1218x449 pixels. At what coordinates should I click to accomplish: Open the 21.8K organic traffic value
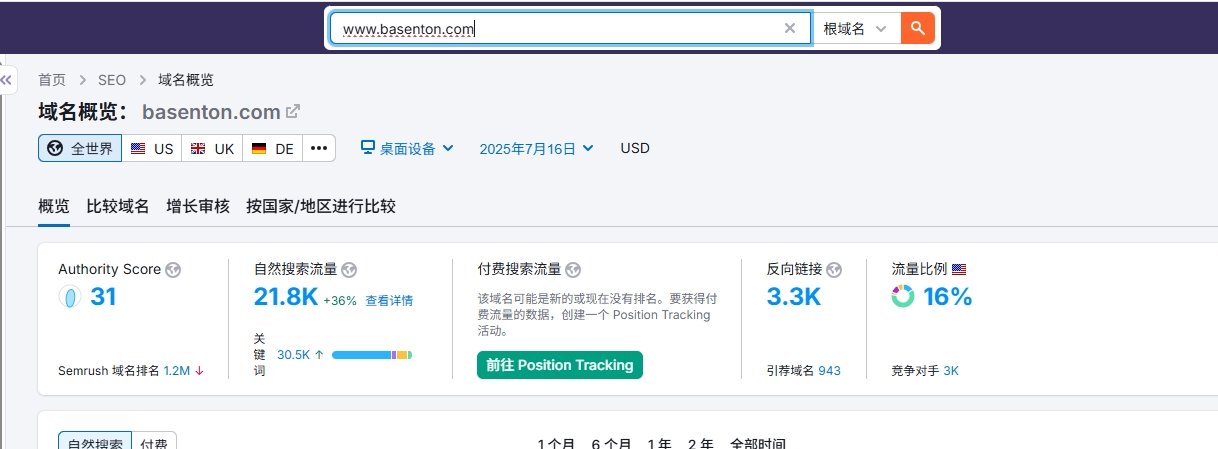[x=286, y=297]
